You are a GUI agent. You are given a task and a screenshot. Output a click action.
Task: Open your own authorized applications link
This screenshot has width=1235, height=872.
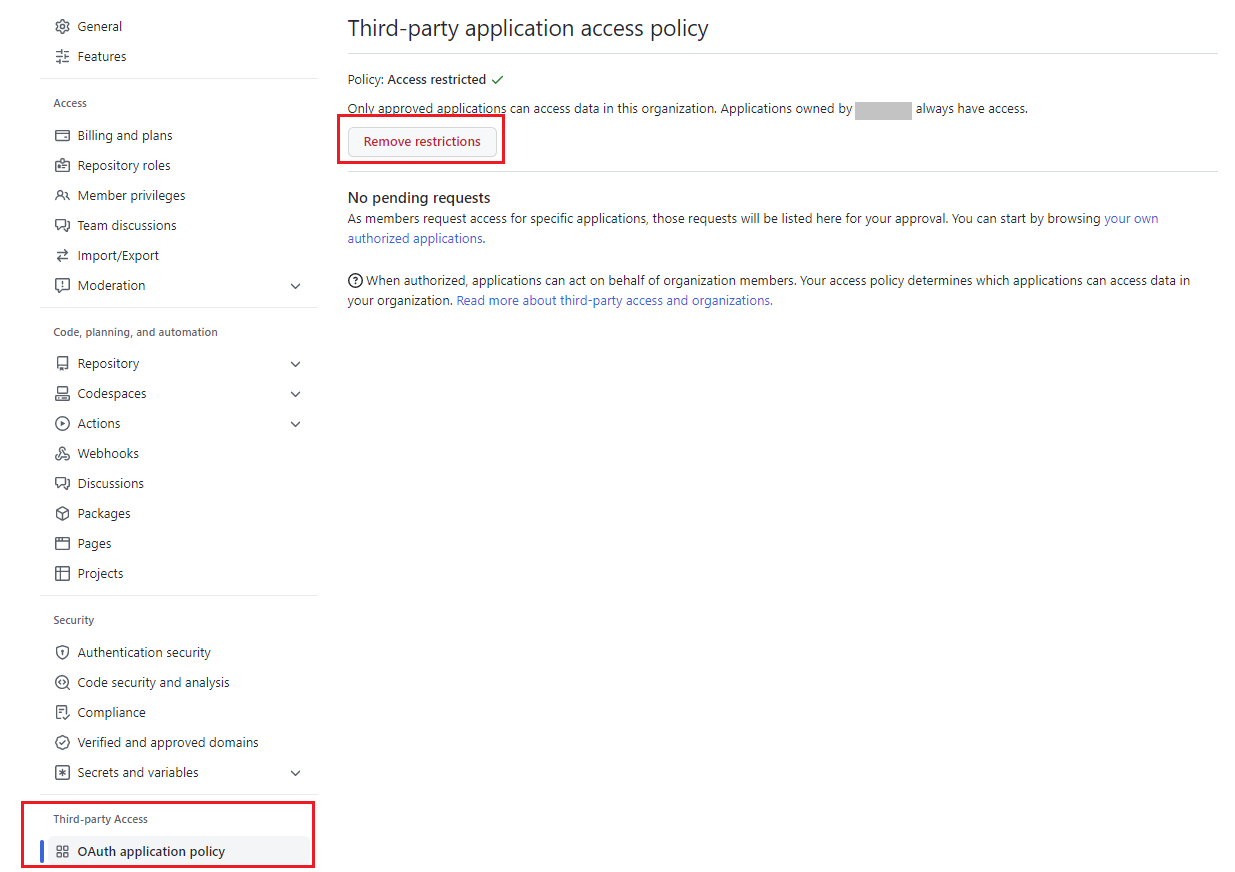pyautogui.click(x=415, y=239)
